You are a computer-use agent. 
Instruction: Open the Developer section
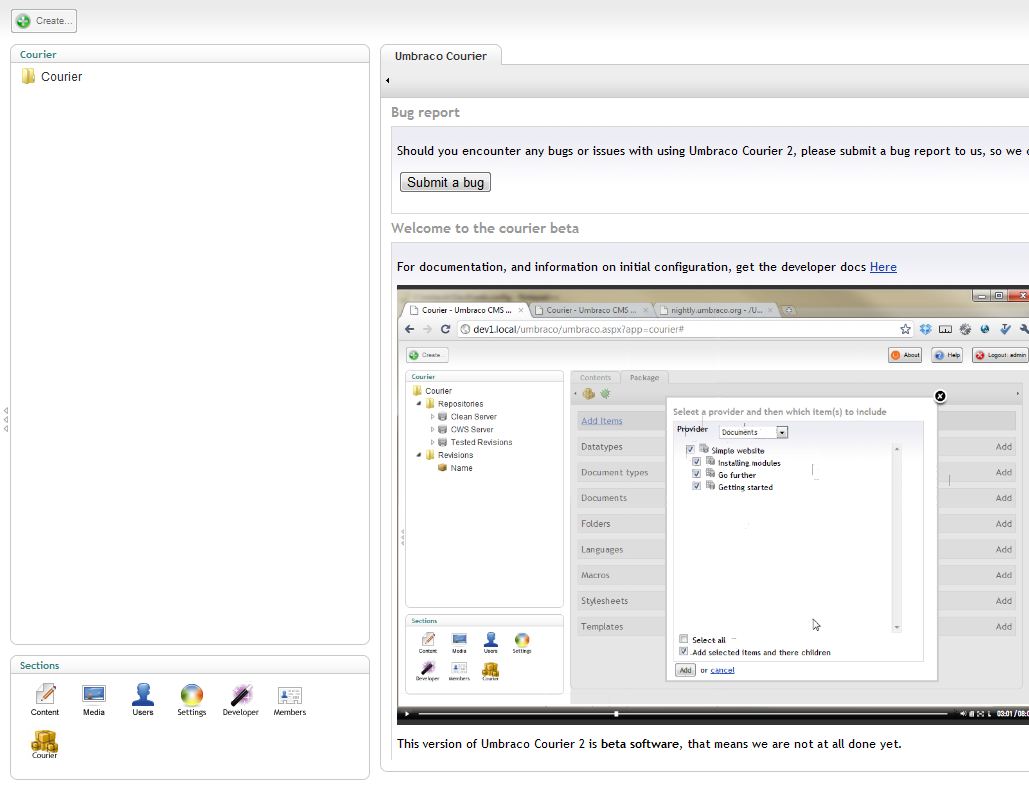(x=241, y=700)
